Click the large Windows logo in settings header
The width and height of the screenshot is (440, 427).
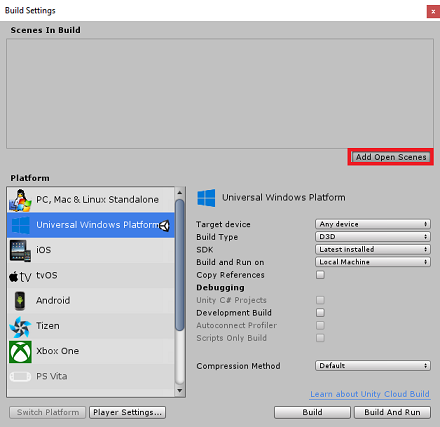click(x=206, y=198)
